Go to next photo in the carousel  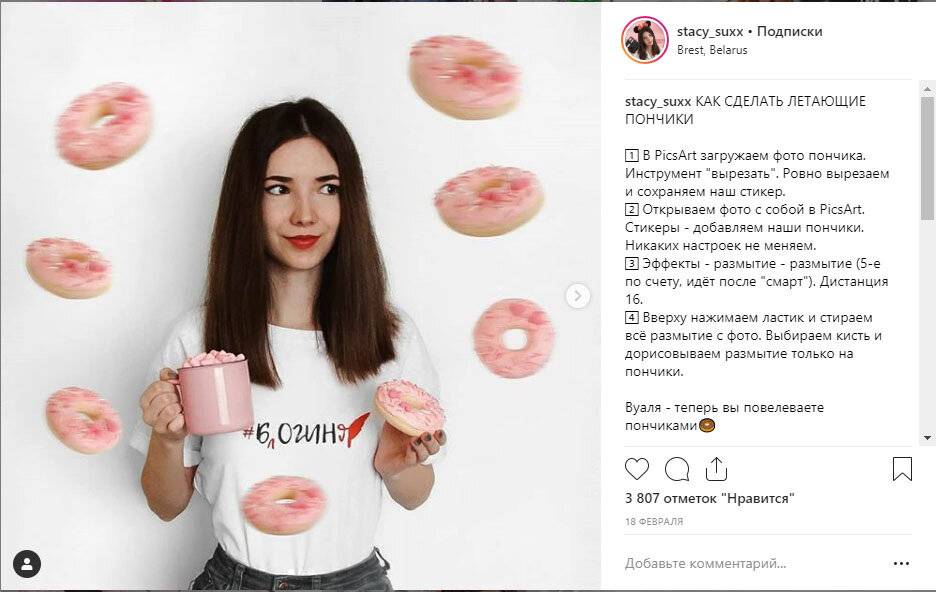(577, 296)
